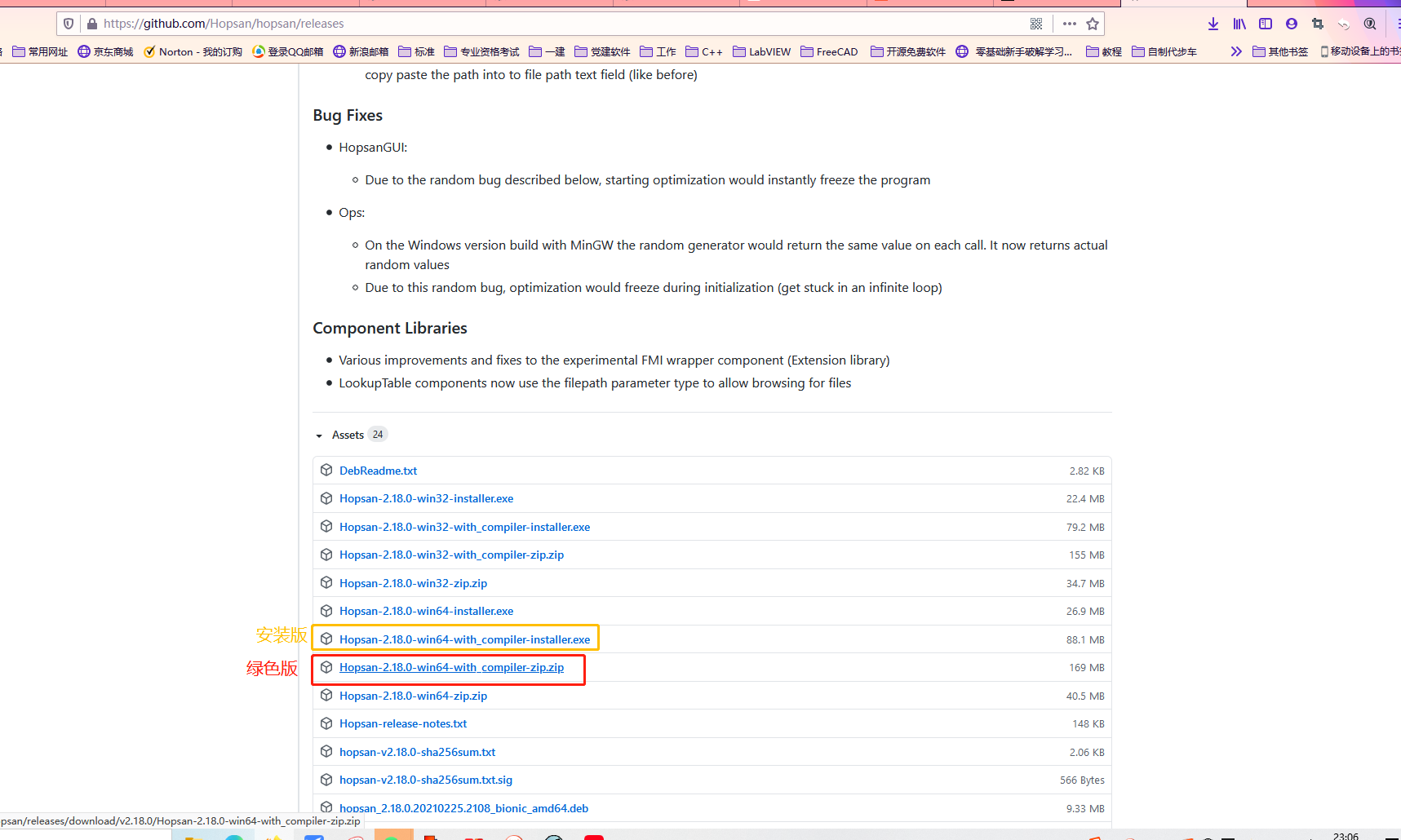Show more bookmarks with the chevron

[x=1236, y=51]
